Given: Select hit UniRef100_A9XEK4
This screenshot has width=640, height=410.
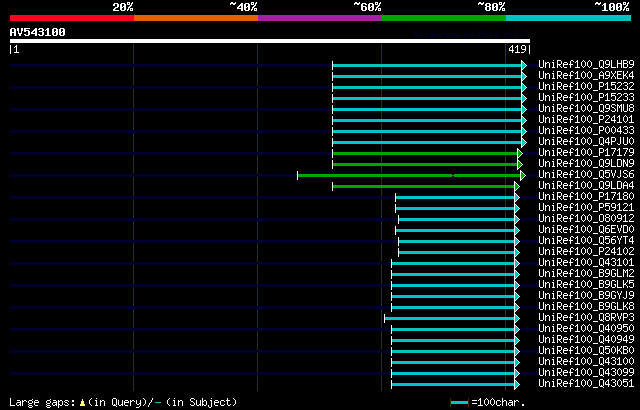Looking at the screenshot, I should tap(586, 75).
